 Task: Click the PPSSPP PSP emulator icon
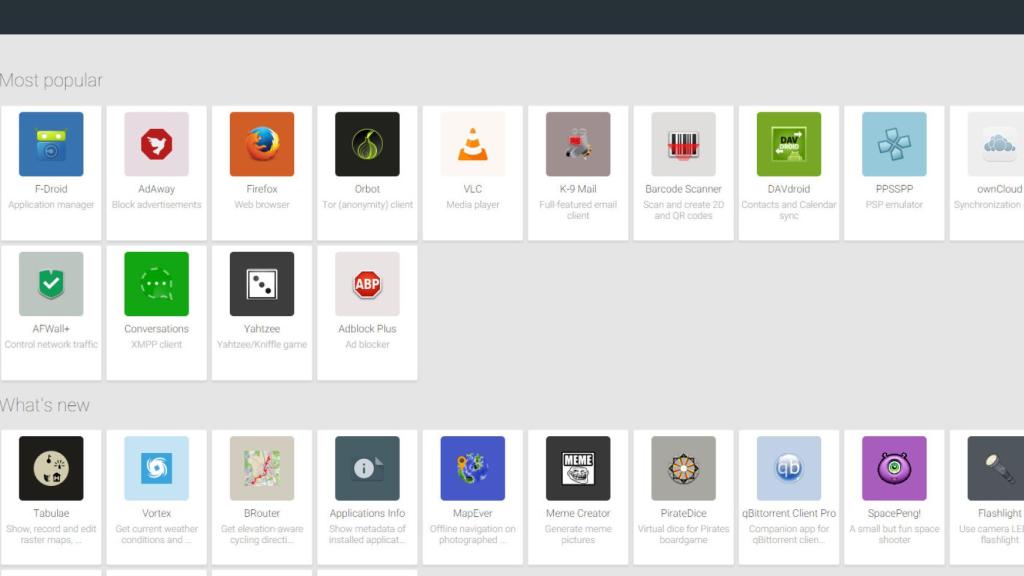(x=893, y=143)
